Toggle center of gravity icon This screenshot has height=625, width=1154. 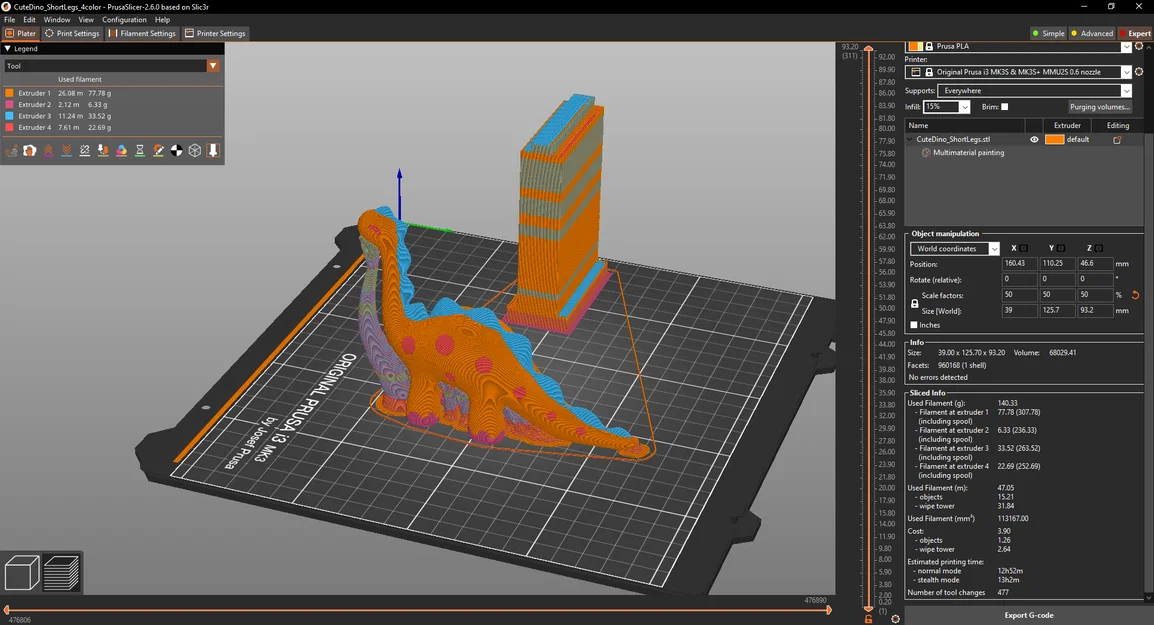click(177, 150)
